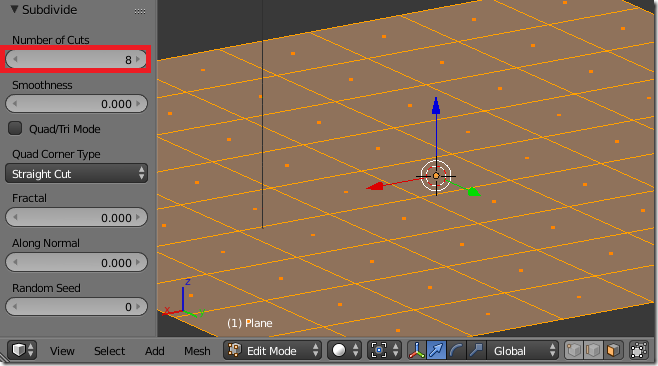Open the View menu
The image size is (658, 366).
point(62,350)
